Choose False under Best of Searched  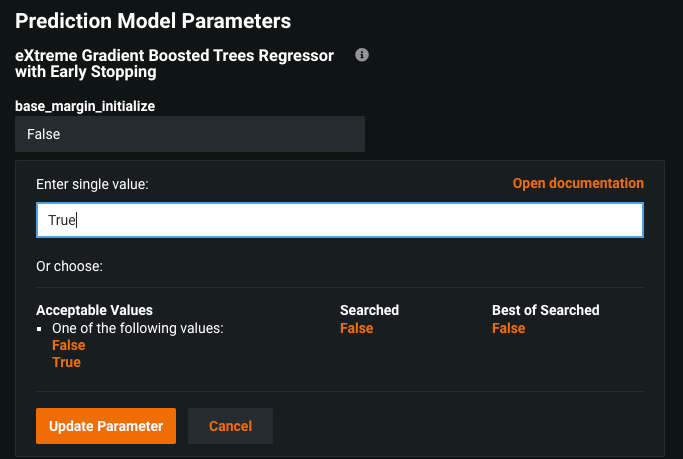(508, 328)
